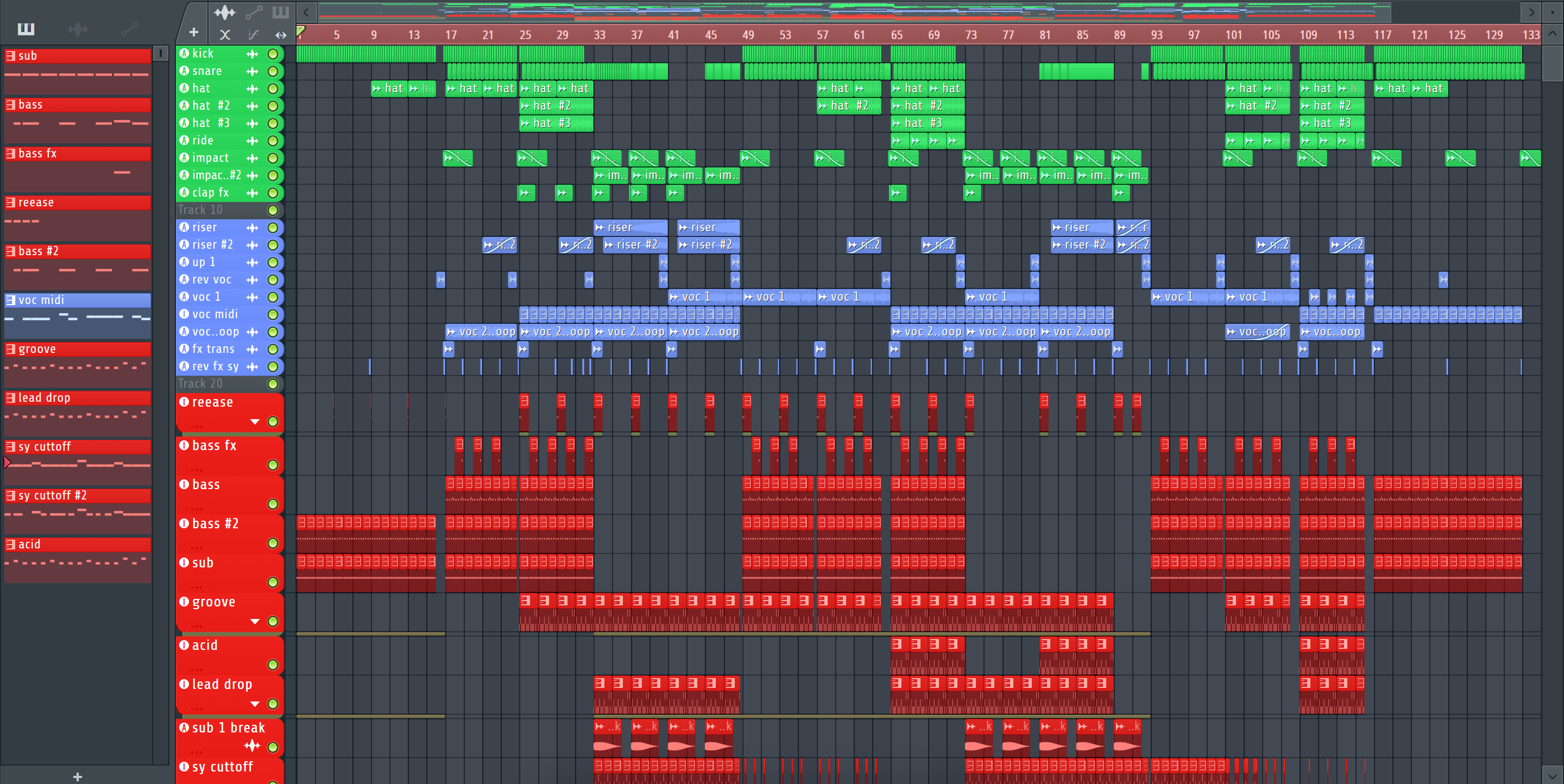This screenshot has width=1564, height=784.
Task: Select audio clip focus waveform icon
Action: click(225, 12)
